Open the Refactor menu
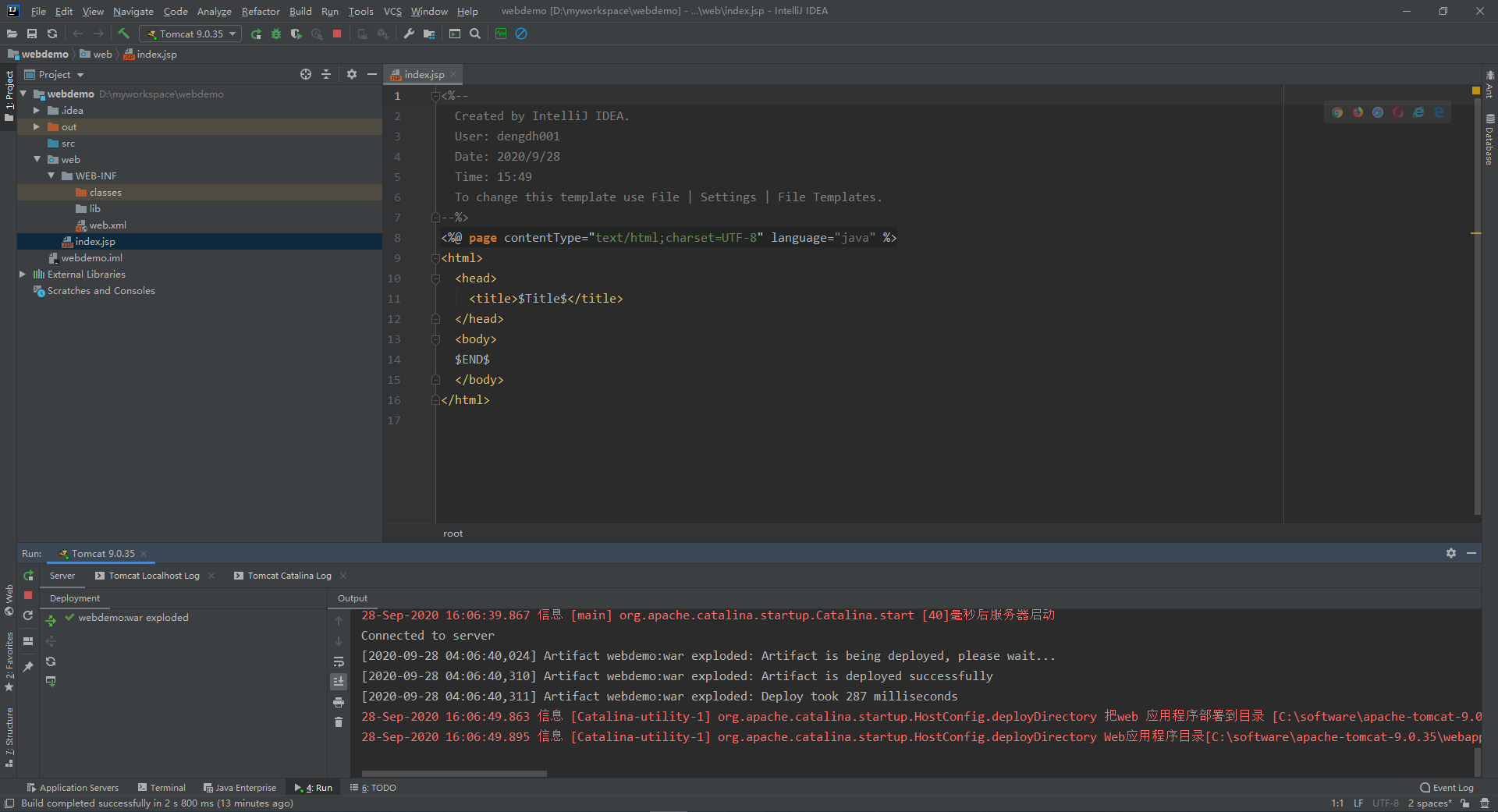The width and height of the screenshot is (1498, 812). (260, 11)
